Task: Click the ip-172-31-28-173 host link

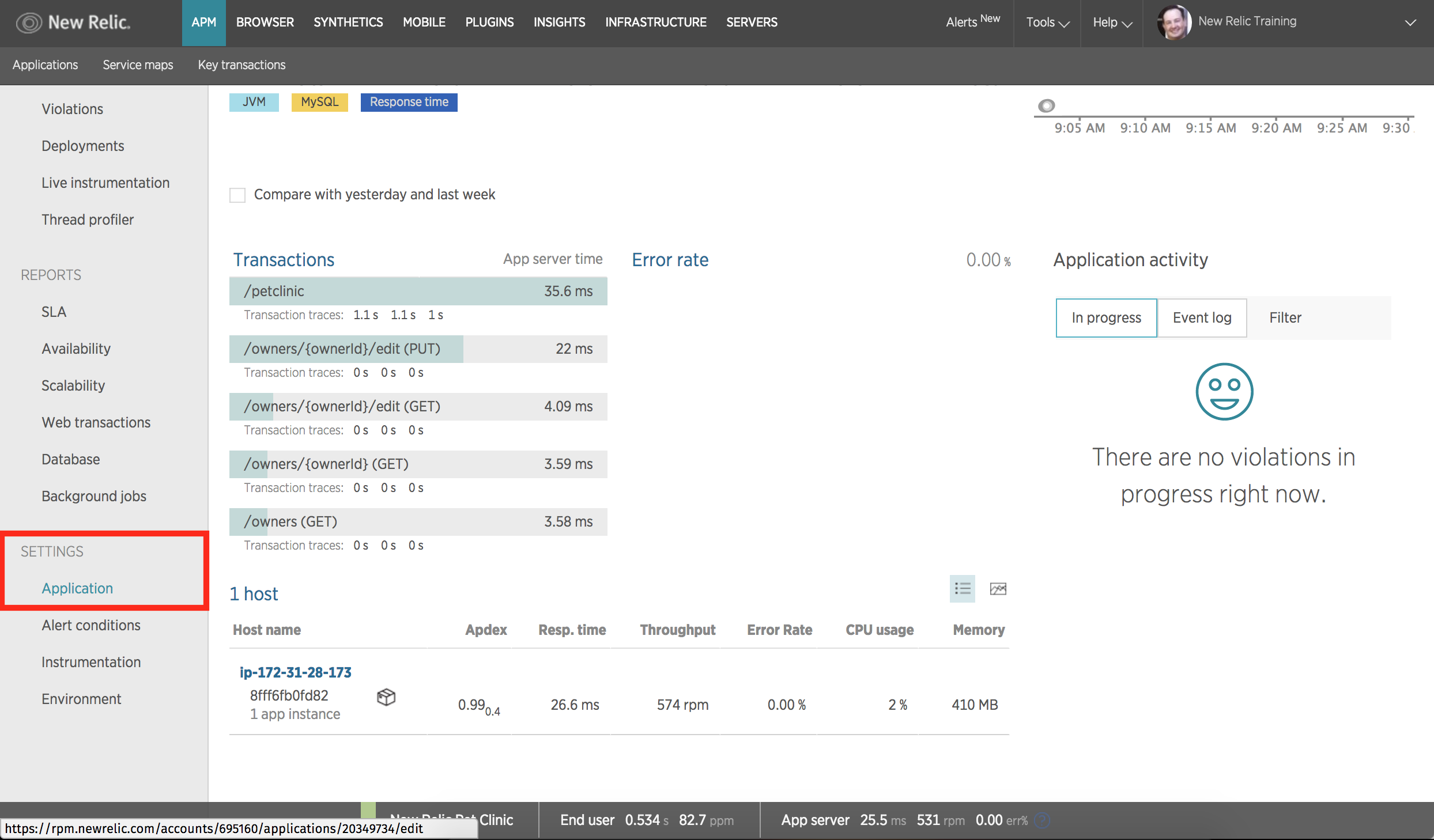Action: (x=295, y=672)
